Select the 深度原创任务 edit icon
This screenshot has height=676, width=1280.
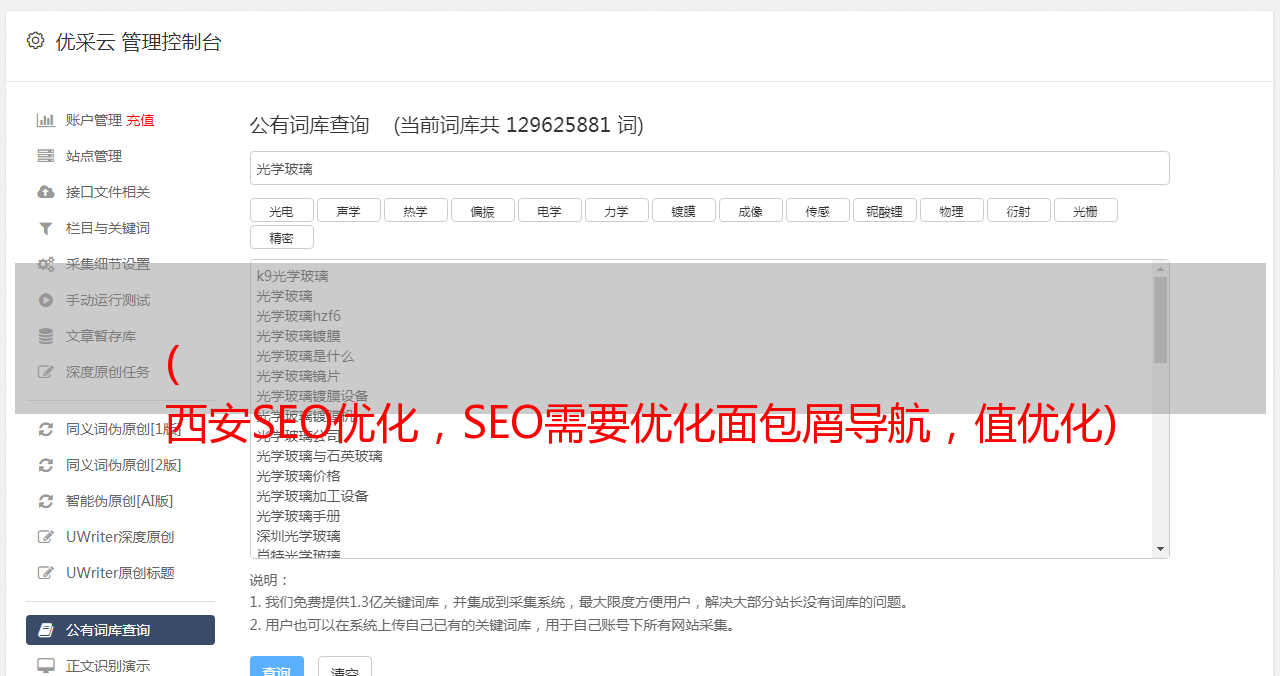pyautogui.click(x=46, y=372)
